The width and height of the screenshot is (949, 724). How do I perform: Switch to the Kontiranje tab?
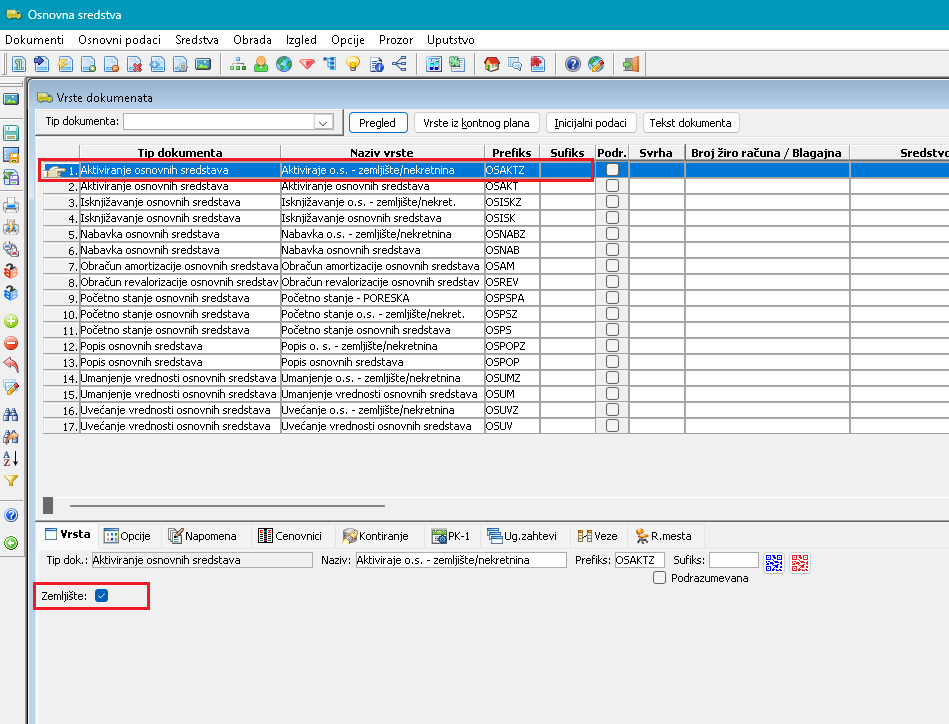376,536
